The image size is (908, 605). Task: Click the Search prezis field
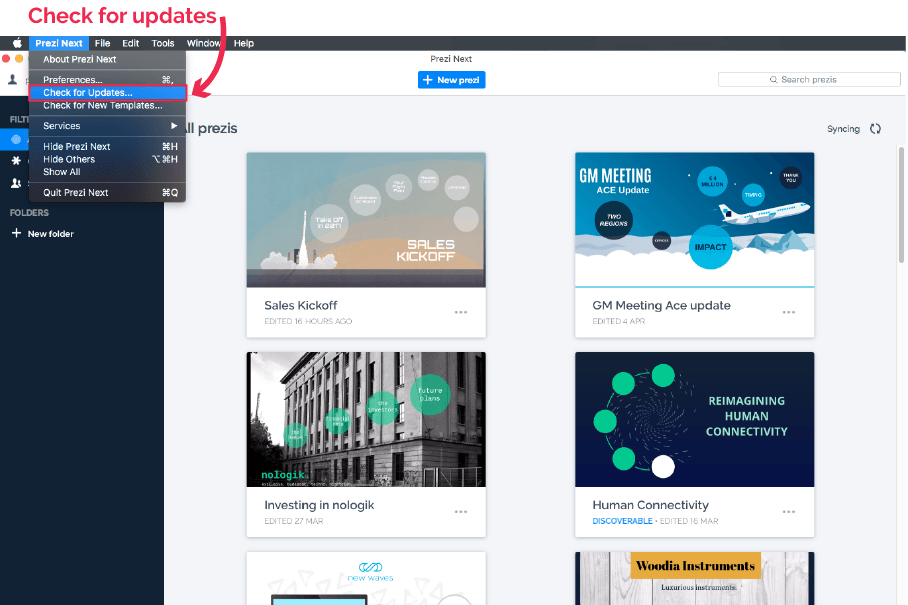pyautogui.click(x=809, y=80)
